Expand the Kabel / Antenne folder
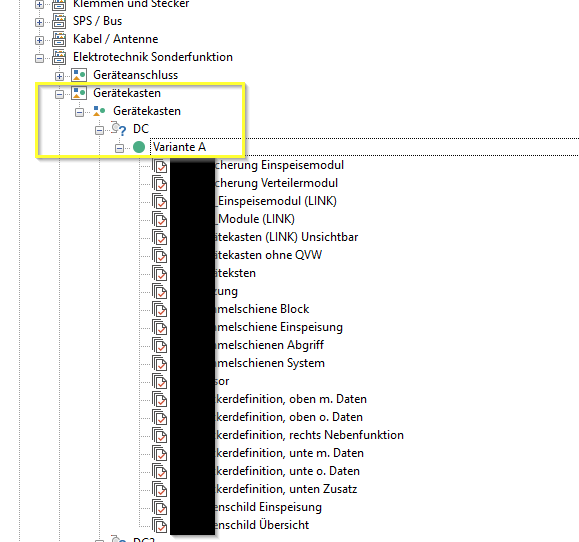This screenshot has width=579, height=542. 39,40
